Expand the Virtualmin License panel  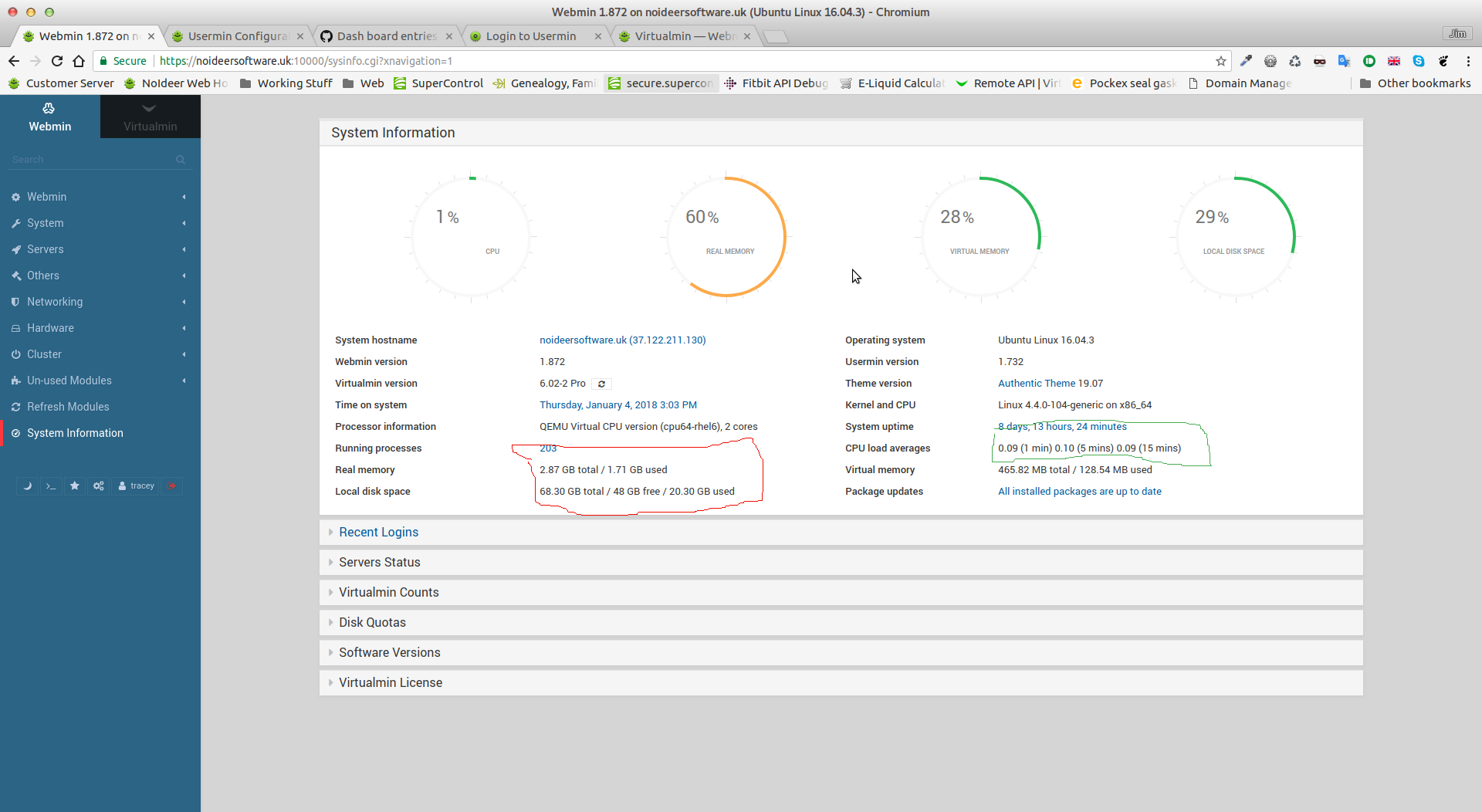coord(841,683)
